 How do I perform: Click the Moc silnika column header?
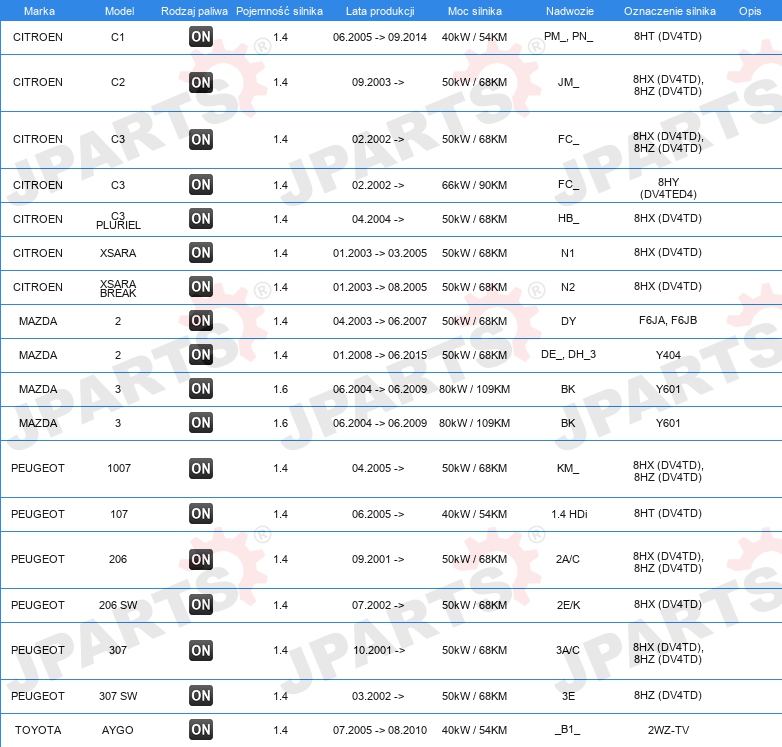(475, 11)
